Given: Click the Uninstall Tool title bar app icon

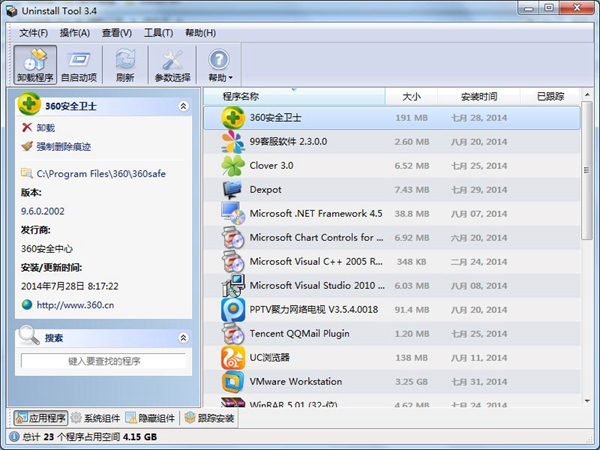Looking at the screenshot, I should [11, 11].
